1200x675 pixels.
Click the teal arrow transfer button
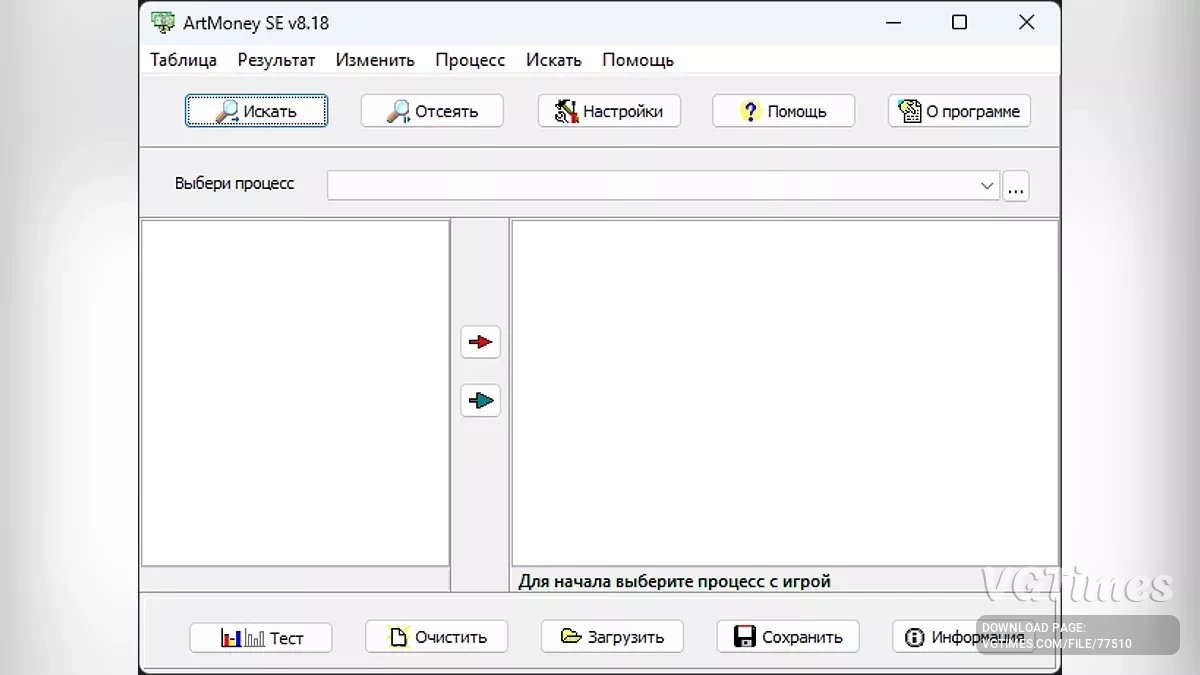[481, 401]
